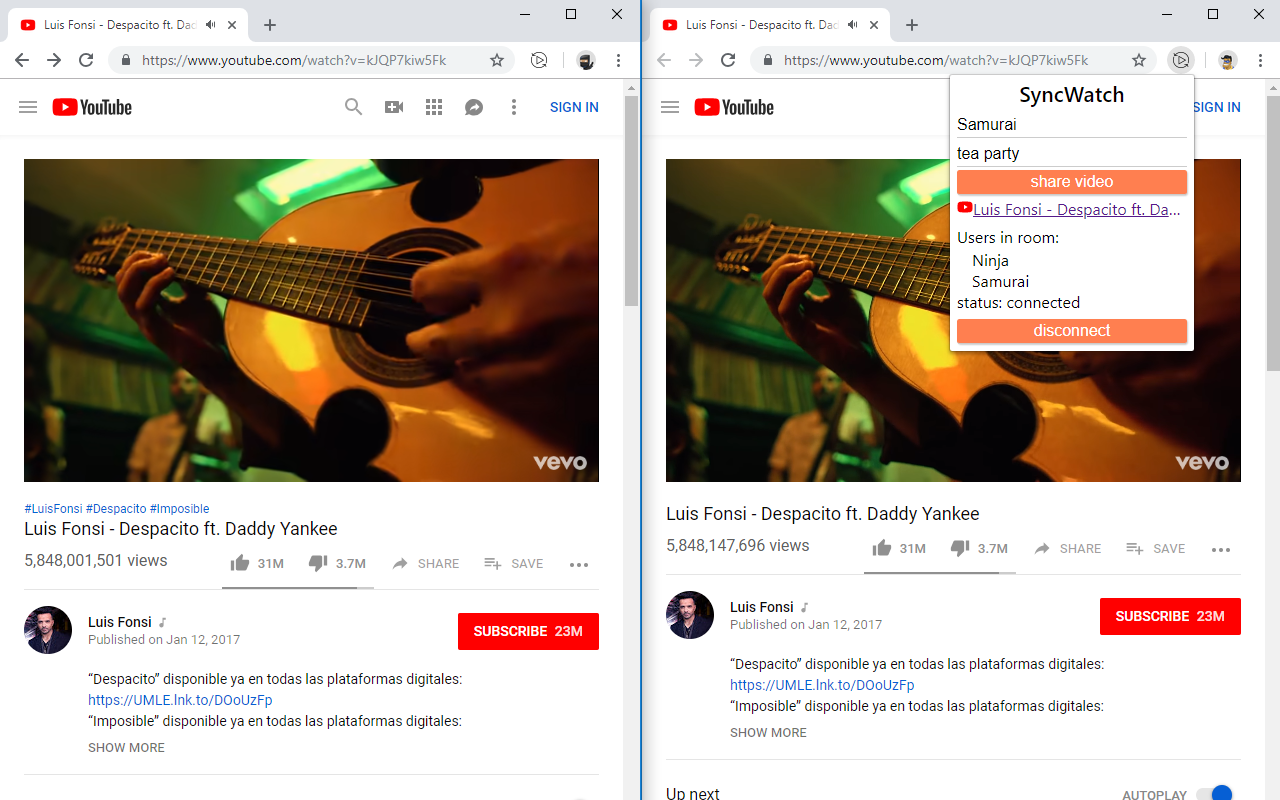Open Luis Fonsi channel avatar in left window
Viewport: 1280px width, 800px height.
(48, 630)
